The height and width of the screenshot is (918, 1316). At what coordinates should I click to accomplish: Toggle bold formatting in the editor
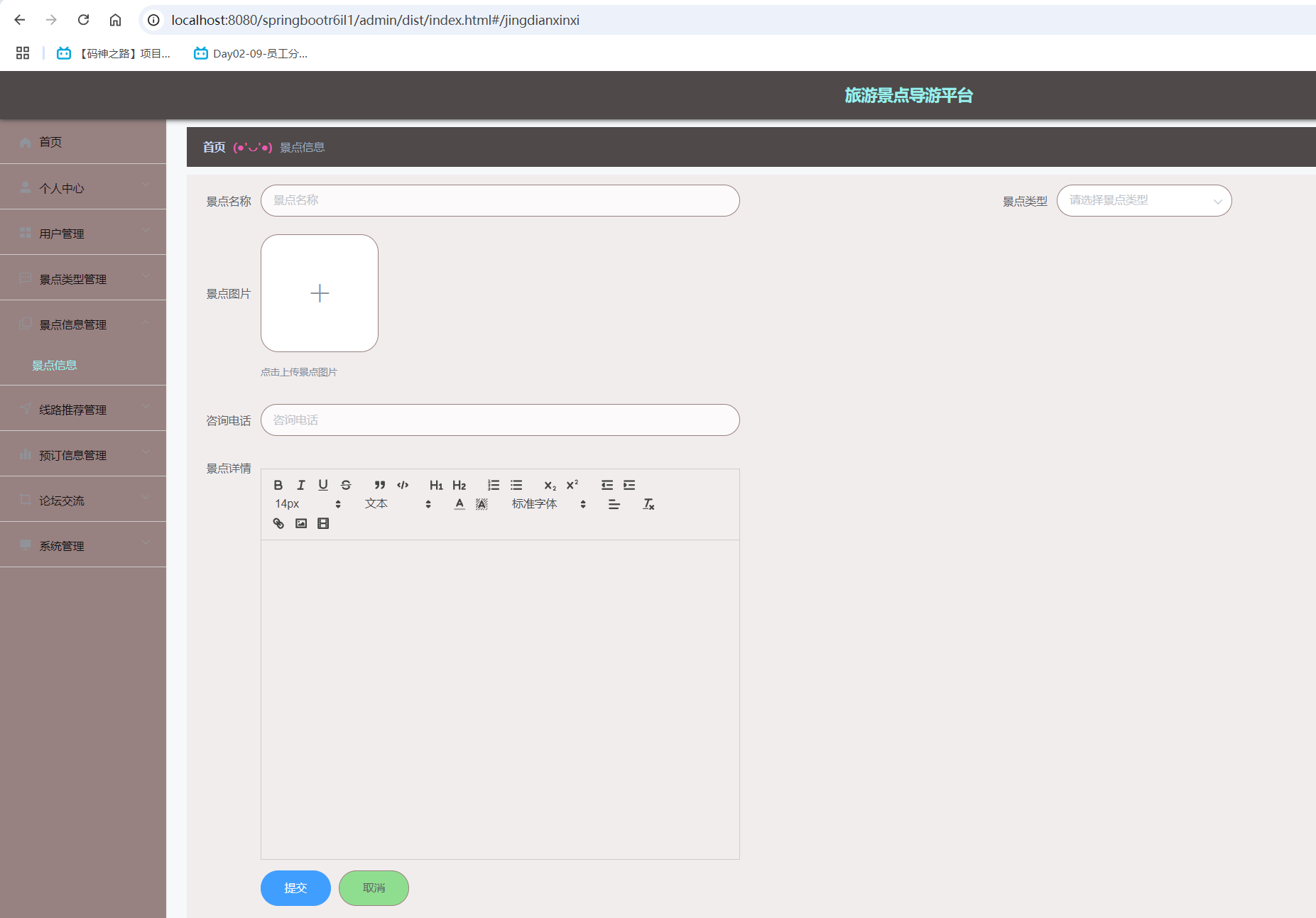pyautogui.click(x=278, y=485)
